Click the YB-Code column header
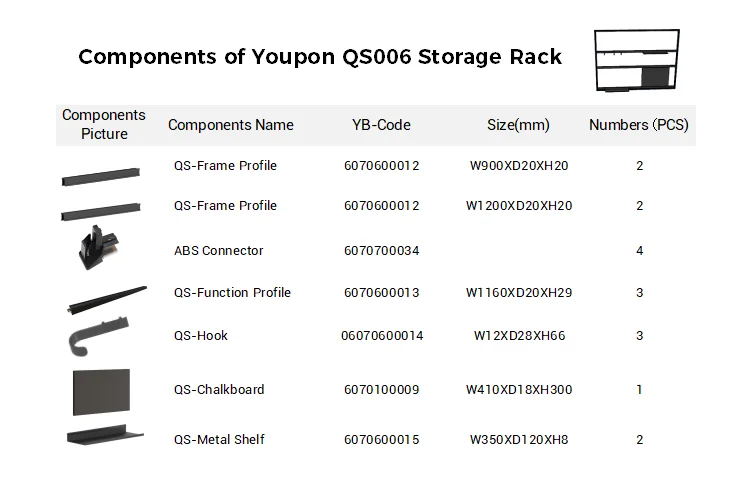The image size is (750, 477). pyautogui.click(x=381, y=125)
